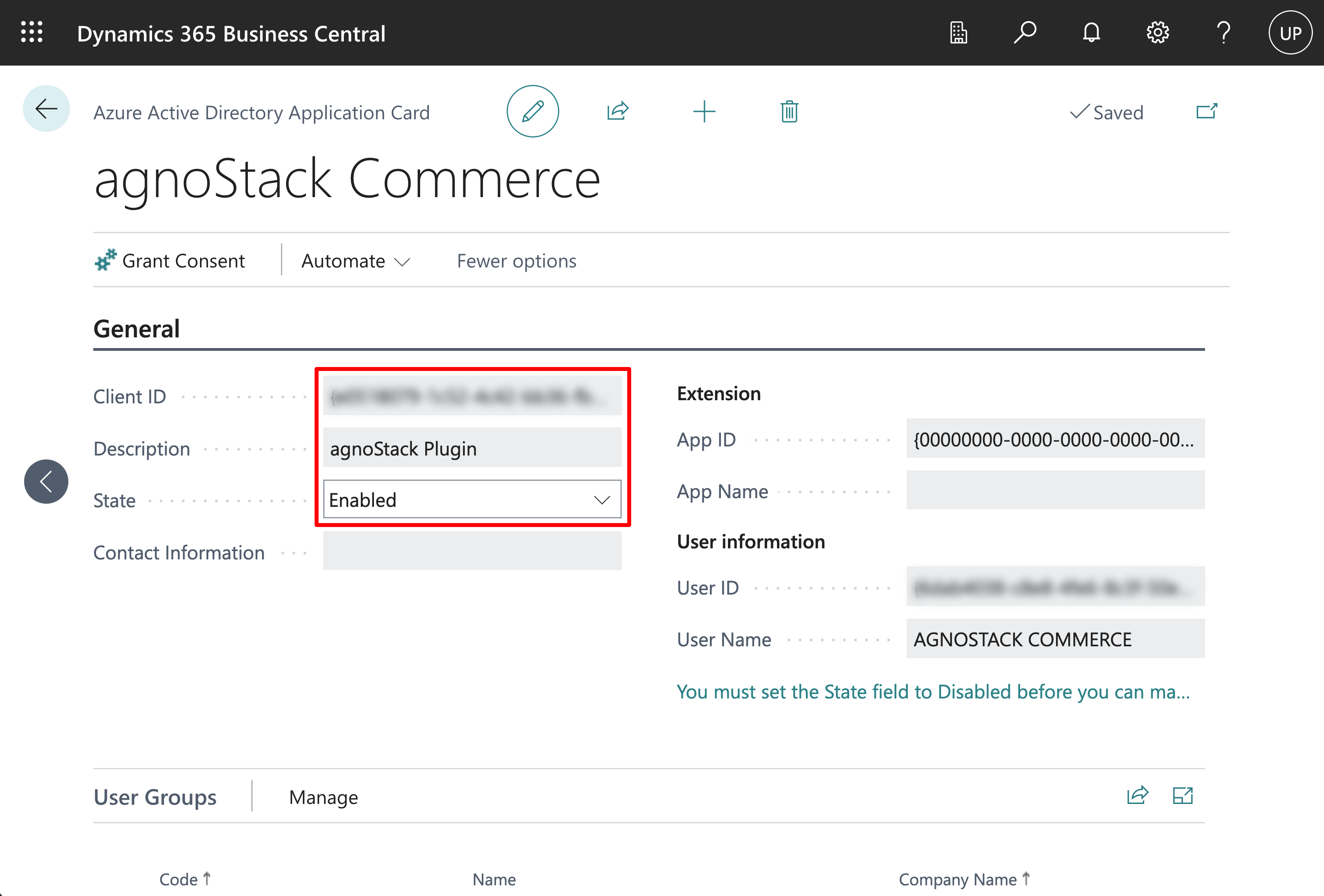Open the app launcher waffle menu

pyautogui.click(x=32, y=32)
